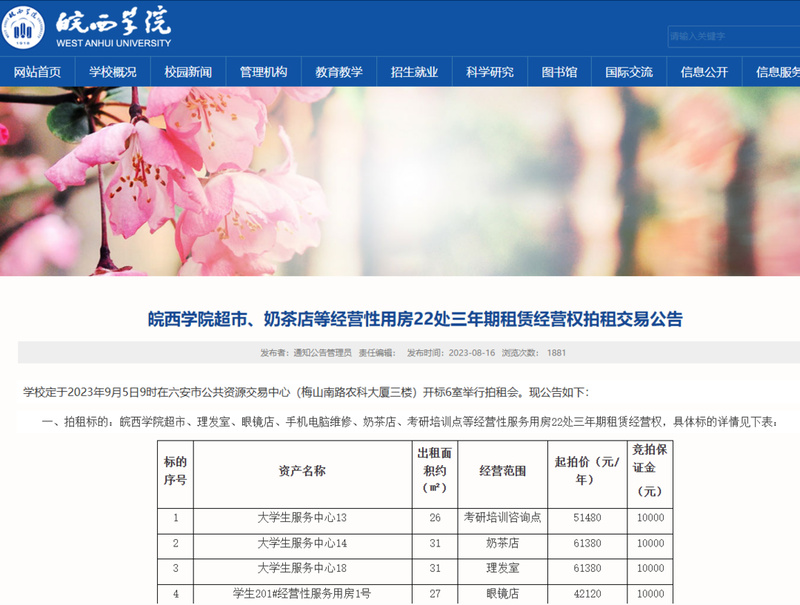The image size is (800, 605).
Task: Click the 61380 price in the 理发室 row
Action: [x=587, y=568]
